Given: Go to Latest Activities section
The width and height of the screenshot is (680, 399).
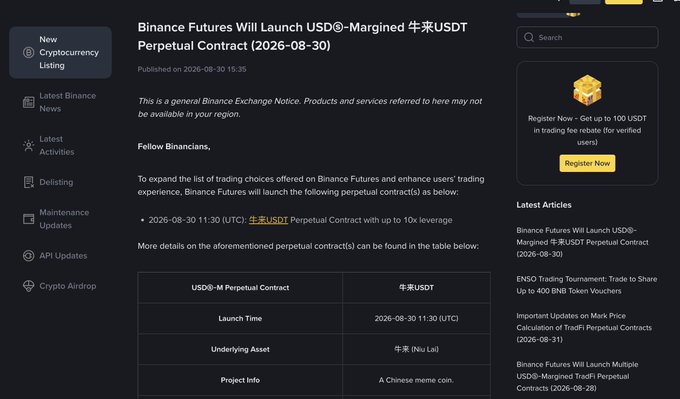Looking at the screenshot, I should point(60,146).
